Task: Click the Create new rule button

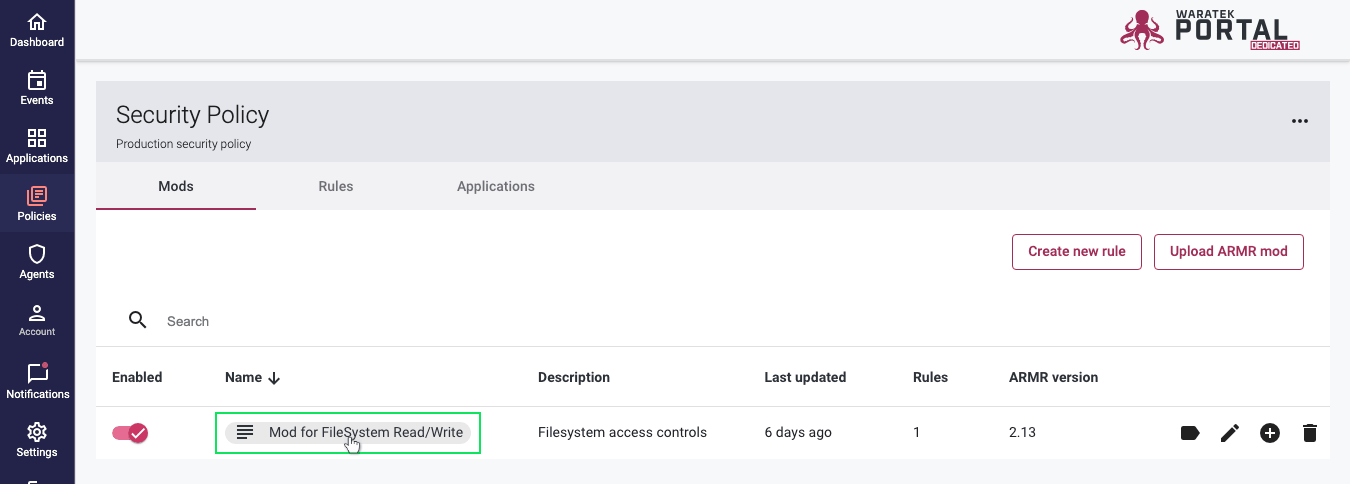Action: [1077, 251]
